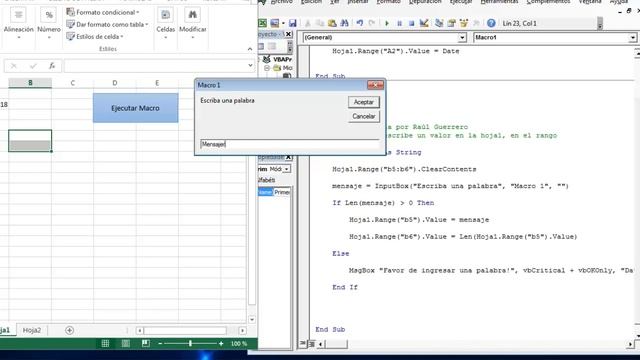Select column E header in Excel
640x360 pixels.
[x=157, y=83]
